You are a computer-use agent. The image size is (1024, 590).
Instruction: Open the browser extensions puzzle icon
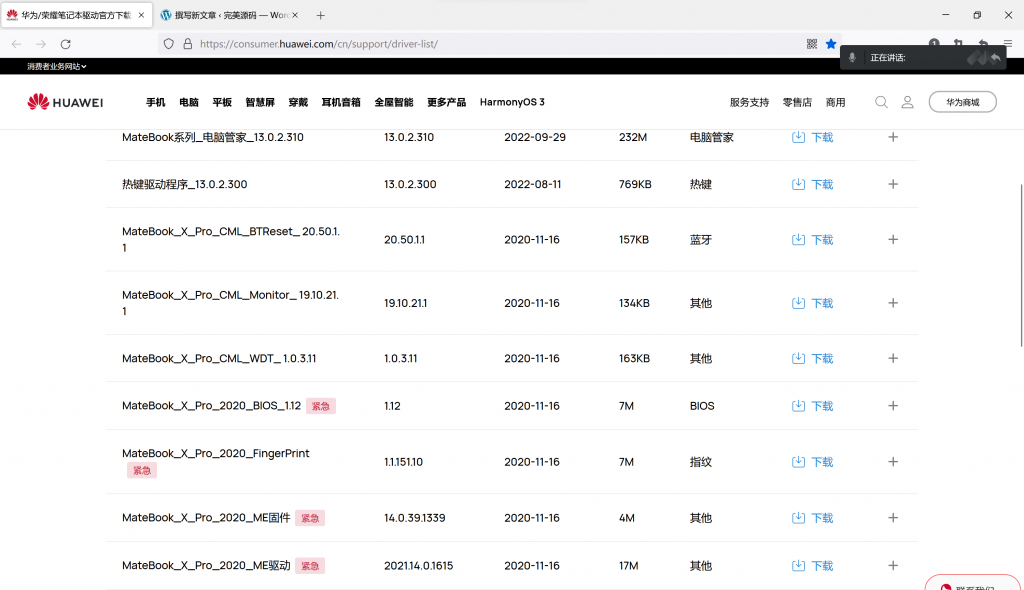(958, 44)
